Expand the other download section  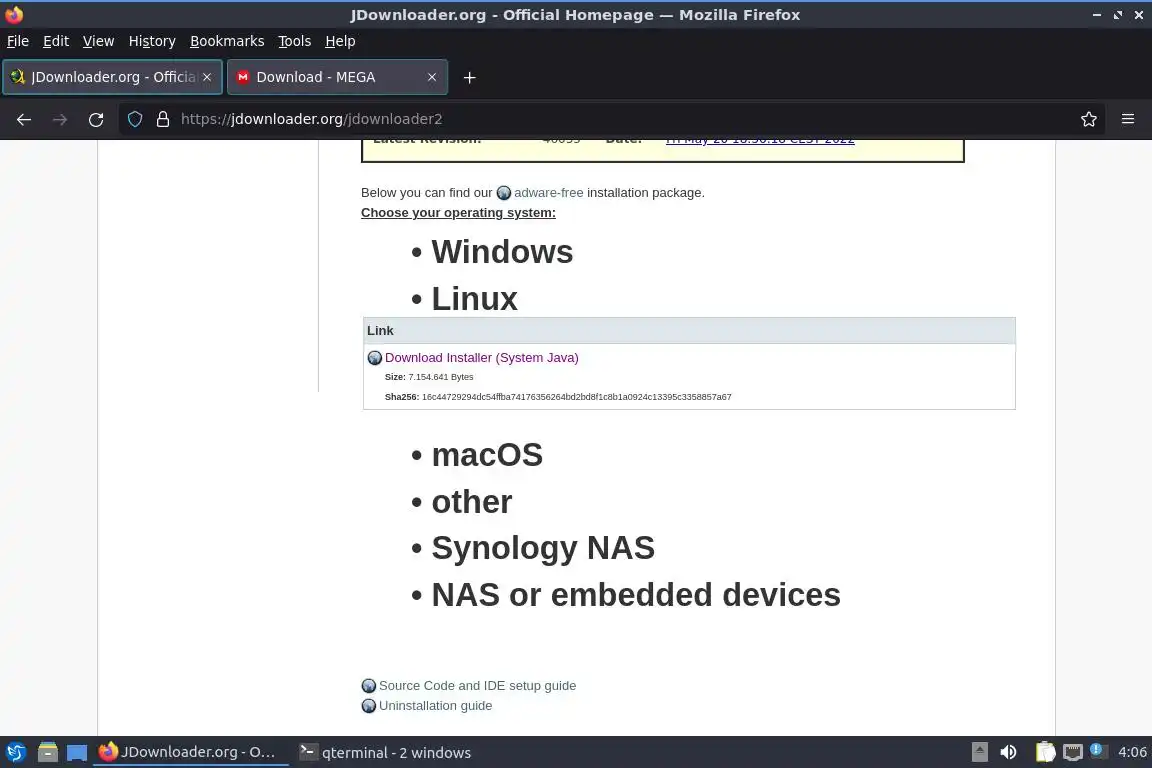point(472,502)
